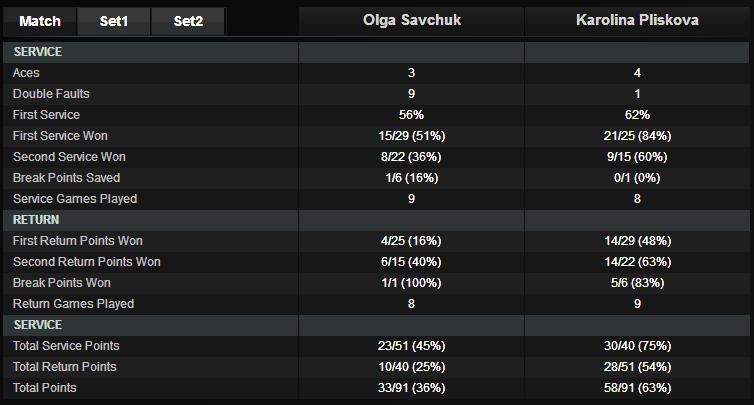Select the Total Points row label
The image size is (754, 405).
pos(45,388)
